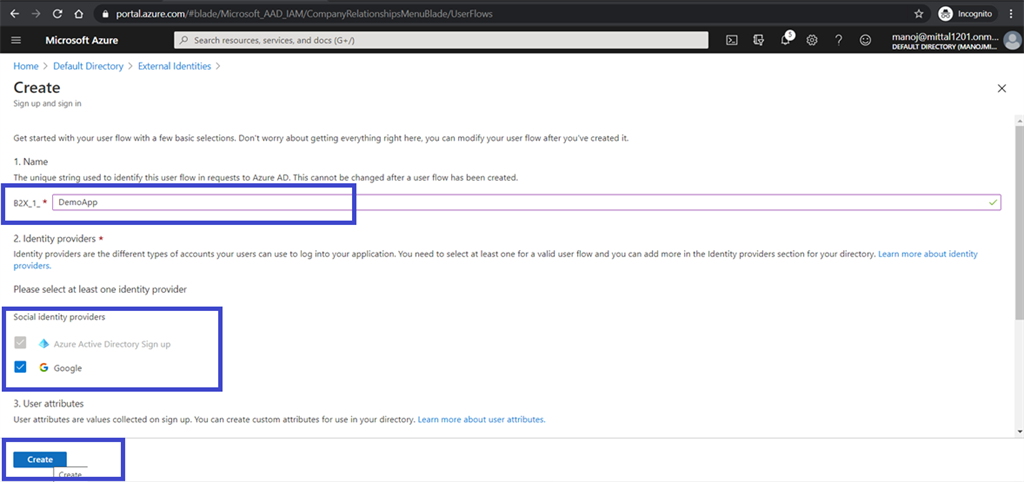Open the Incognito profile indicator
This screenshot has width=1024, height=482.
pyautogui.click(x=965, y=14)
